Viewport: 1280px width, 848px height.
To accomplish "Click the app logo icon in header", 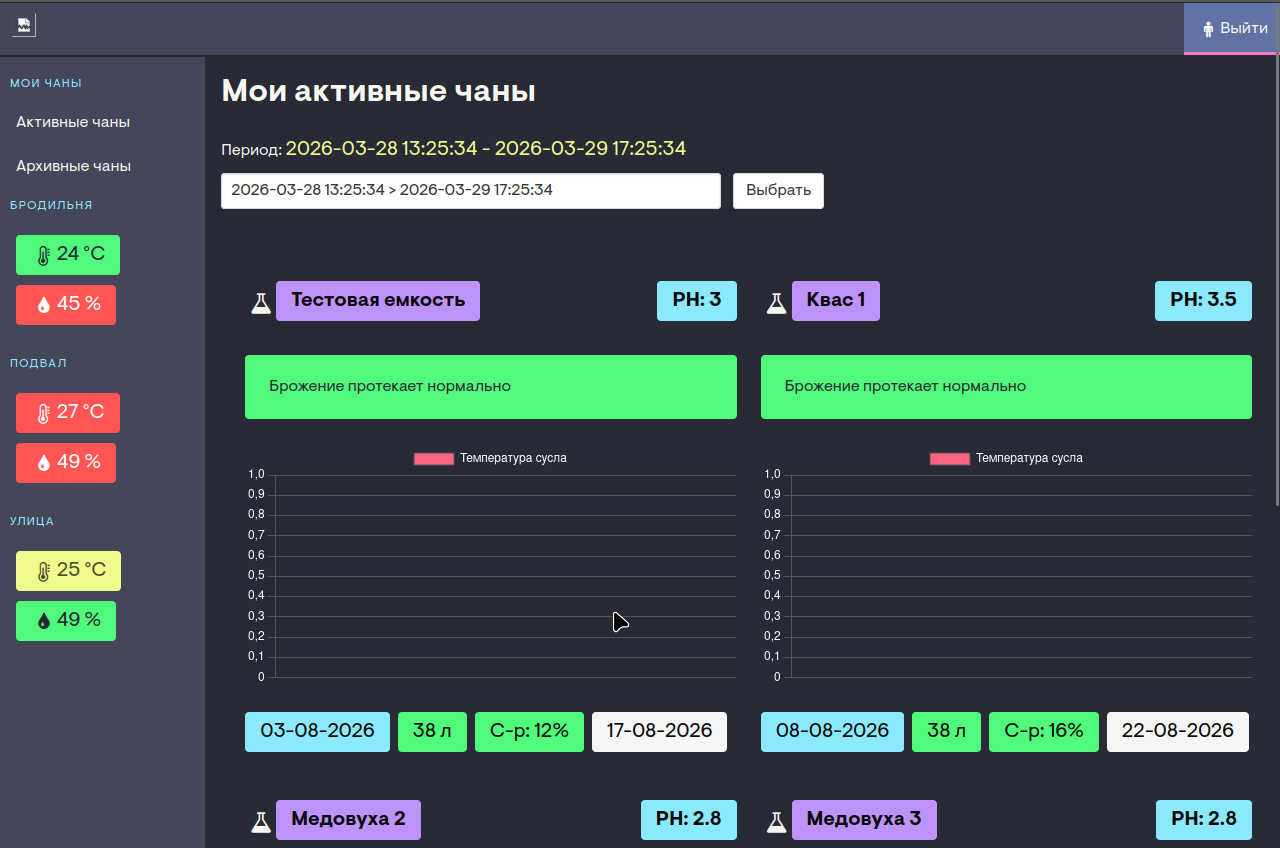I will 24,25.
